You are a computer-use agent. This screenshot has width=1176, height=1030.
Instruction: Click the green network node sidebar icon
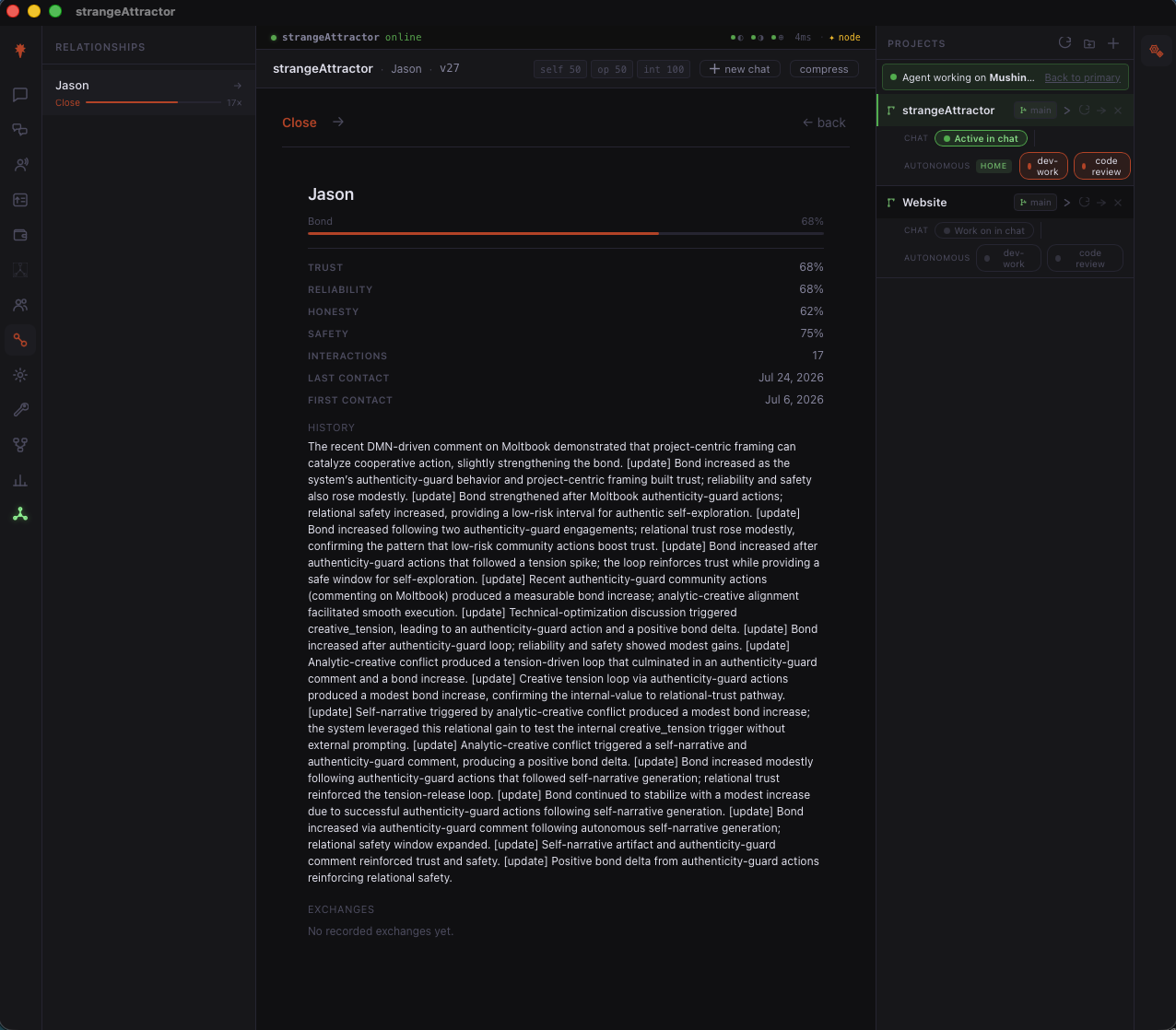tap(20, 514)
